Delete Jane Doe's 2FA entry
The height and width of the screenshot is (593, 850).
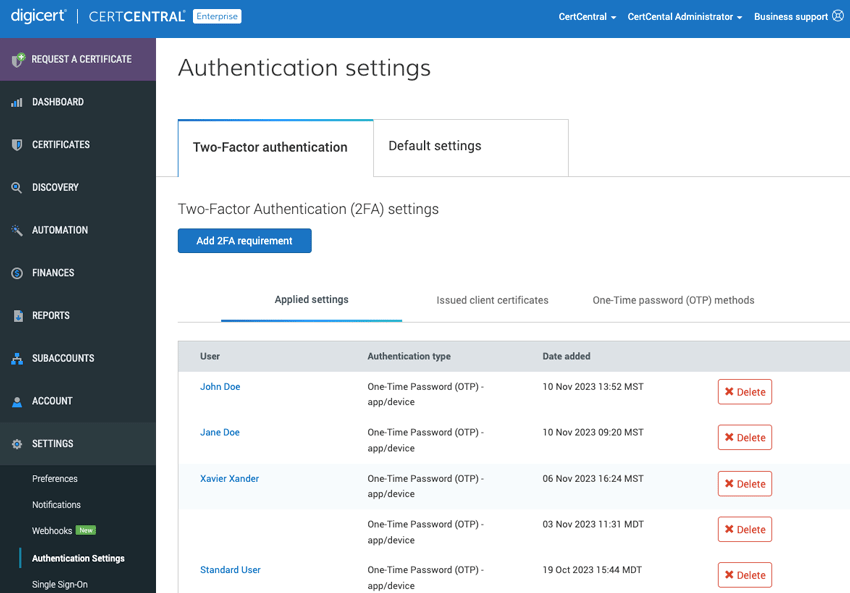(744, 437)
